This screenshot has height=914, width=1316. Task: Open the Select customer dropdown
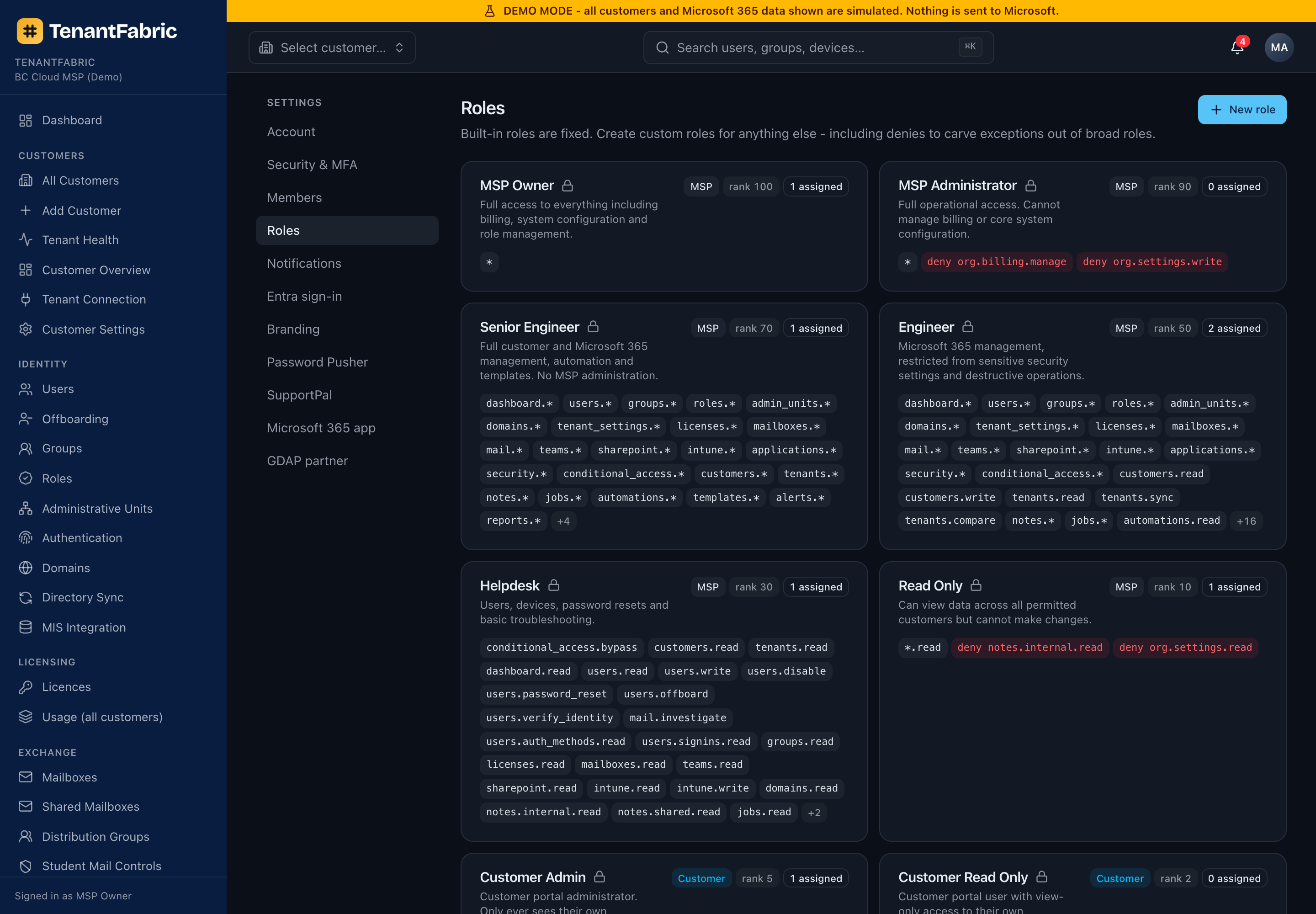tap(332, 48)
